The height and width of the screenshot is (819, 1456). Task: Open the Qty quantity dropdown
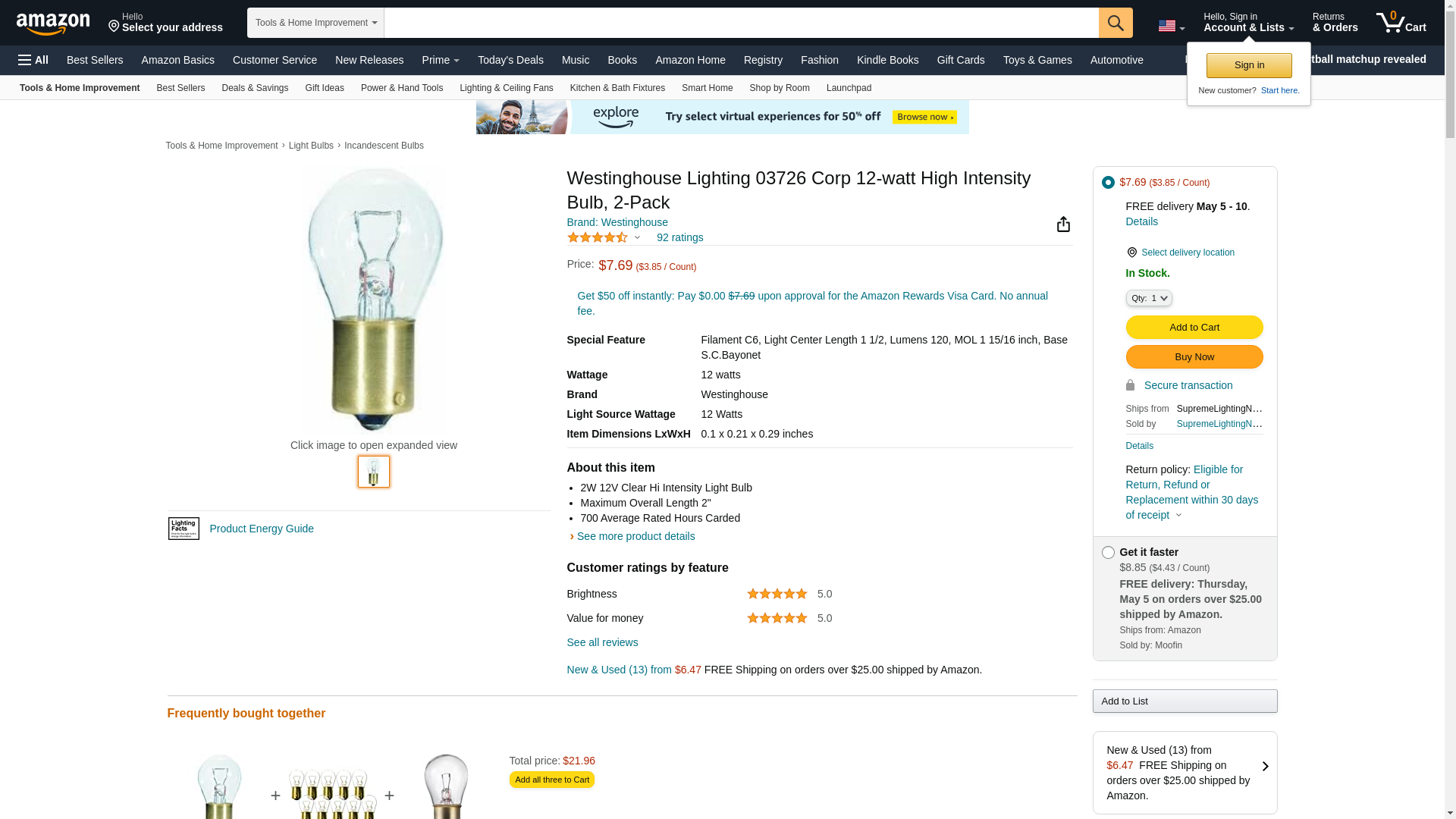point(1149,298)
